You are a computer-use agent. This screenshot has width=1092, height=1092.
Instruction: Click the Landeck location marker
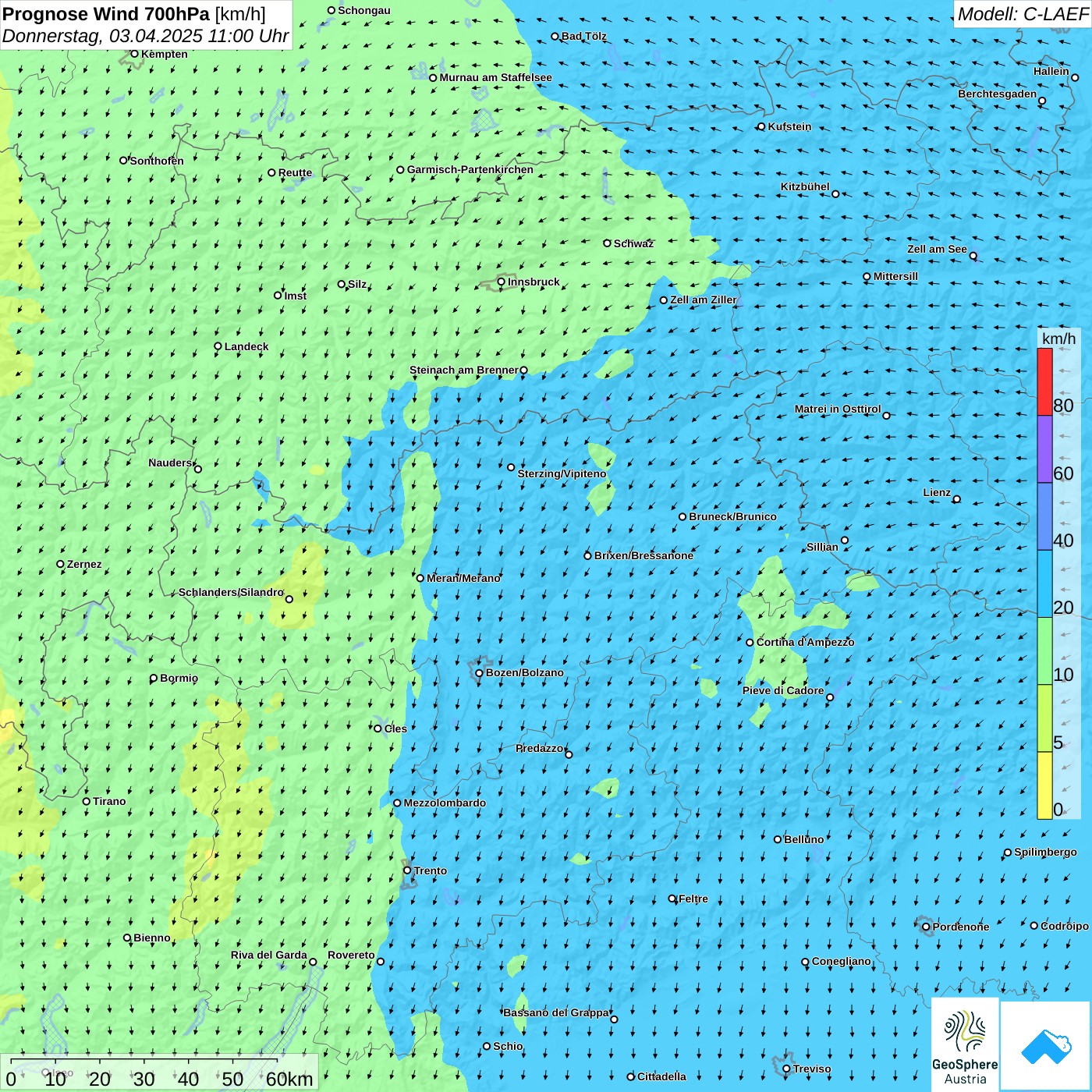[x=218, y=346]
